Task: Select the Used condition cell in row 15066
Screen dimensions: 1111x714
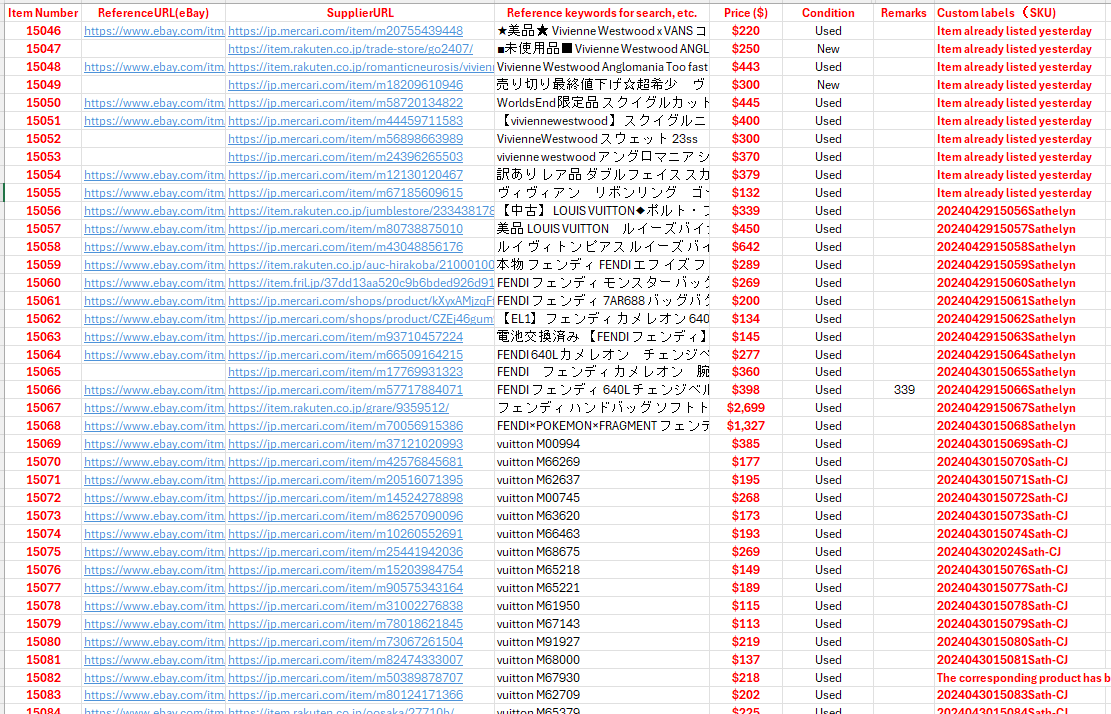Action: click(828, 390)
